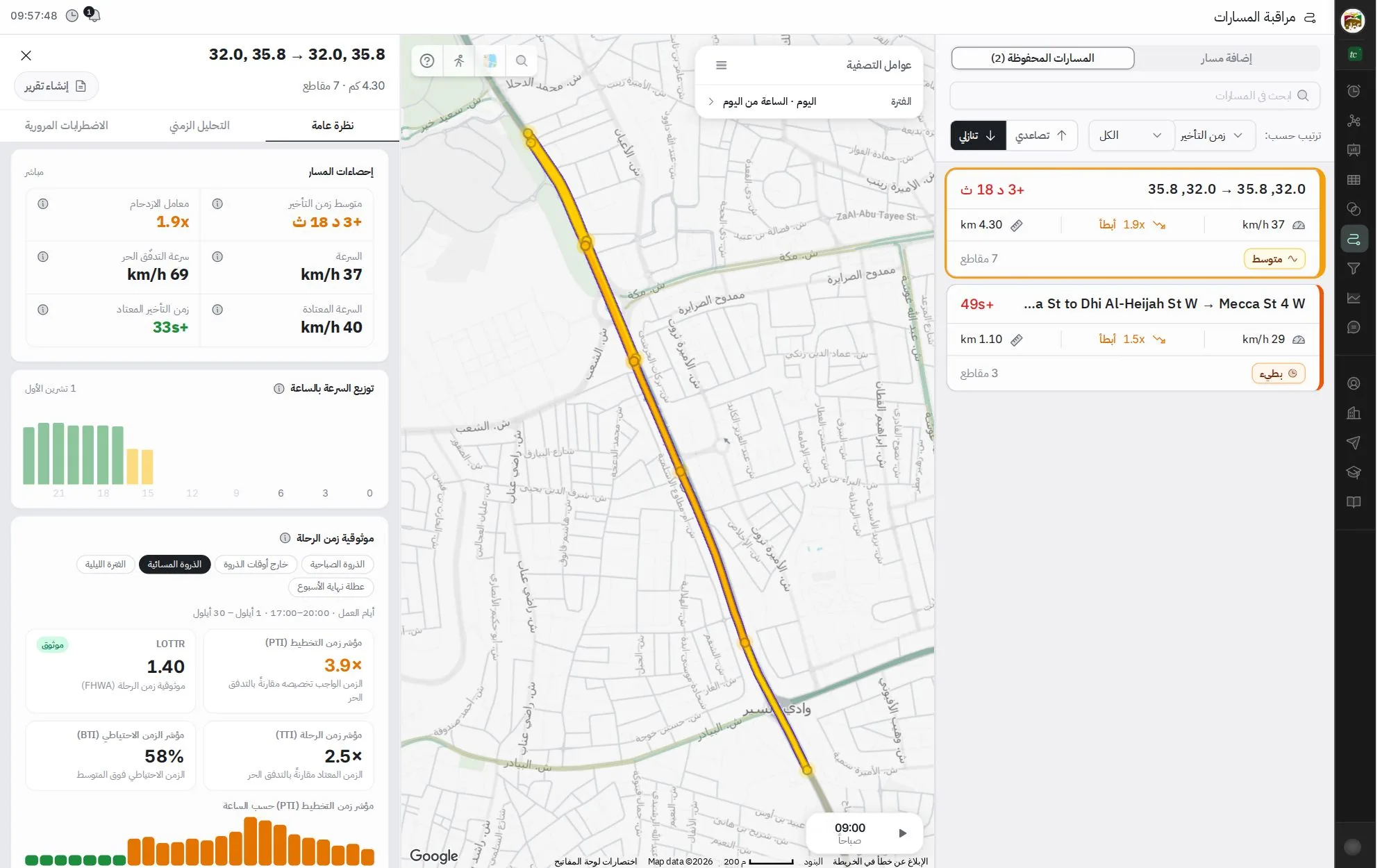Close the route details panel

26,55
